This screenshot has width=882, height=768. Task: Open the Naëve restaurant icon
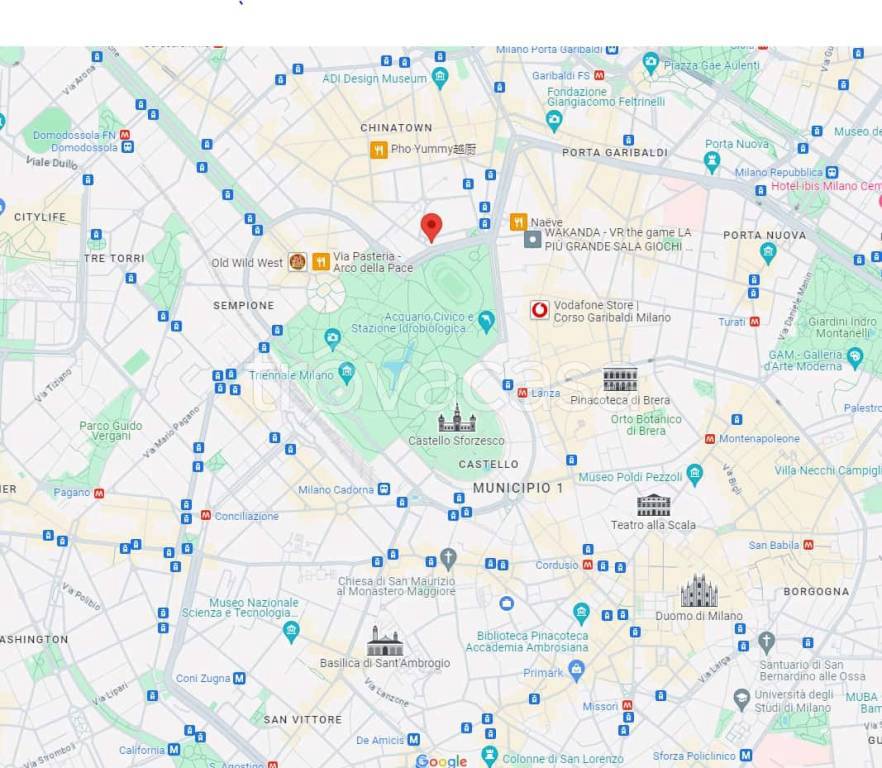[518, 222]
